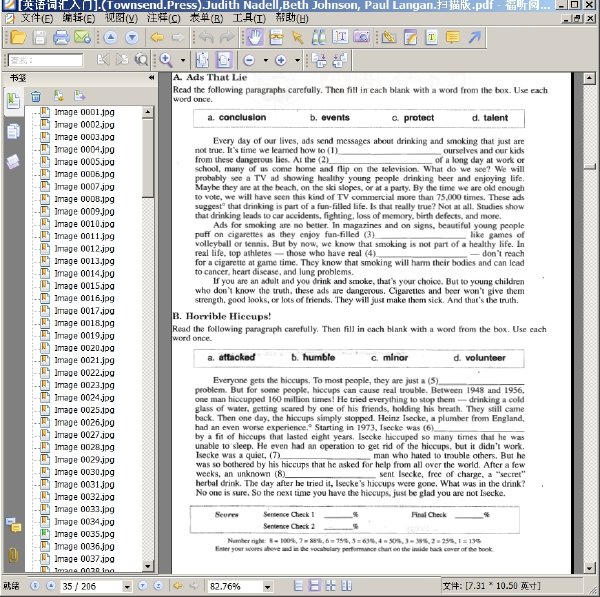
Task: Click the page number field 35 / 206
Action: pos(91,586)
